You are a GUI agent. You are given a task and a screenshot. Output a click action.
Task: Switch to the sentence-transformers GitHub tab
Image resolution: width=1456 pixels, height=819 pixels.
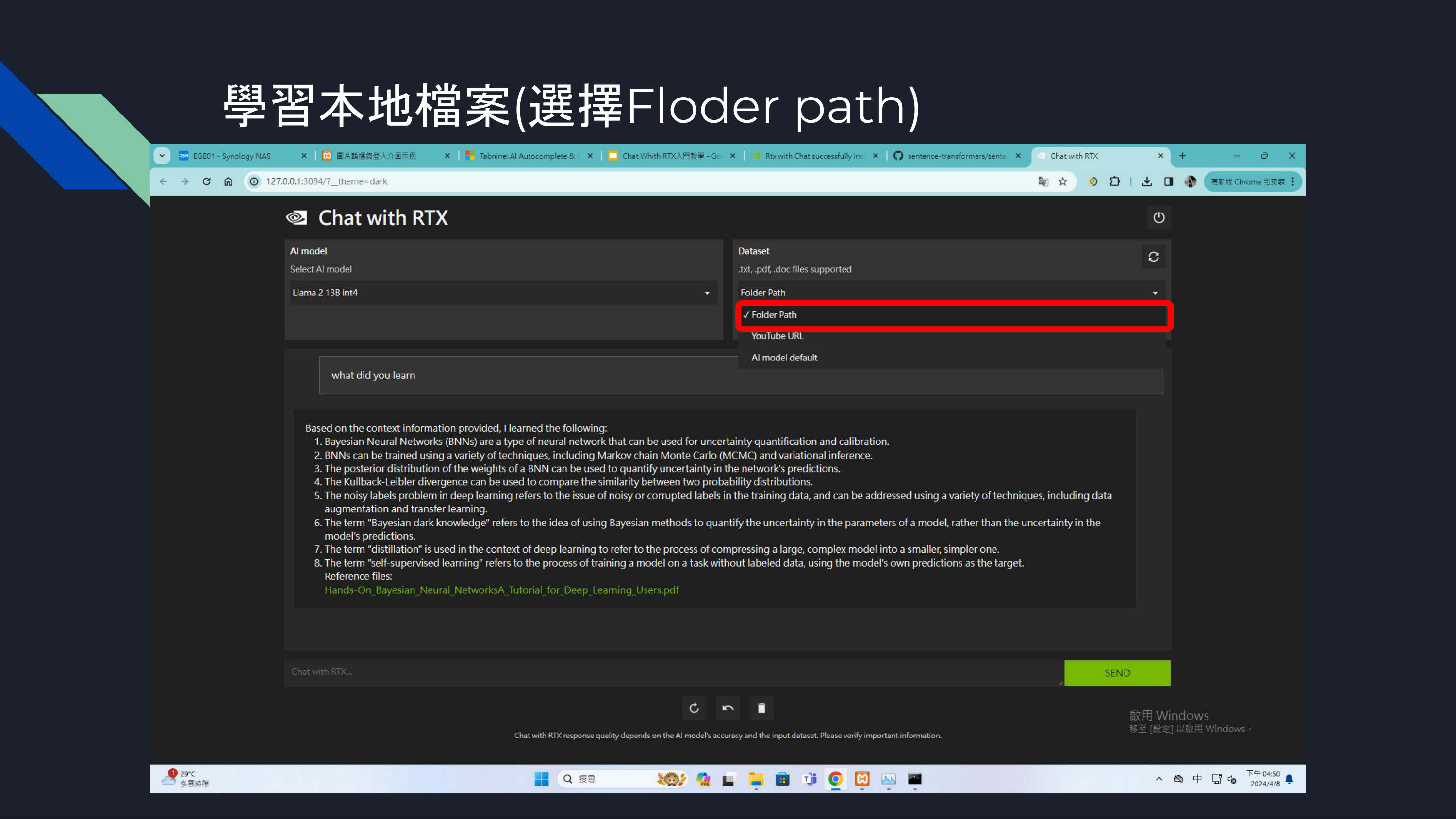(x=956, y=156)
